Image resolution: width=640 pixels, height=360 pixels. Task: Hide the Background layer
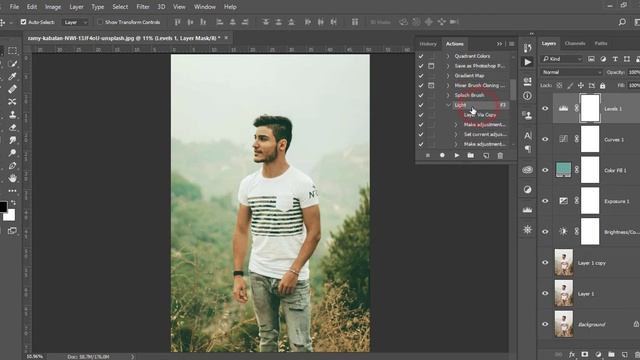coord(545,324)
